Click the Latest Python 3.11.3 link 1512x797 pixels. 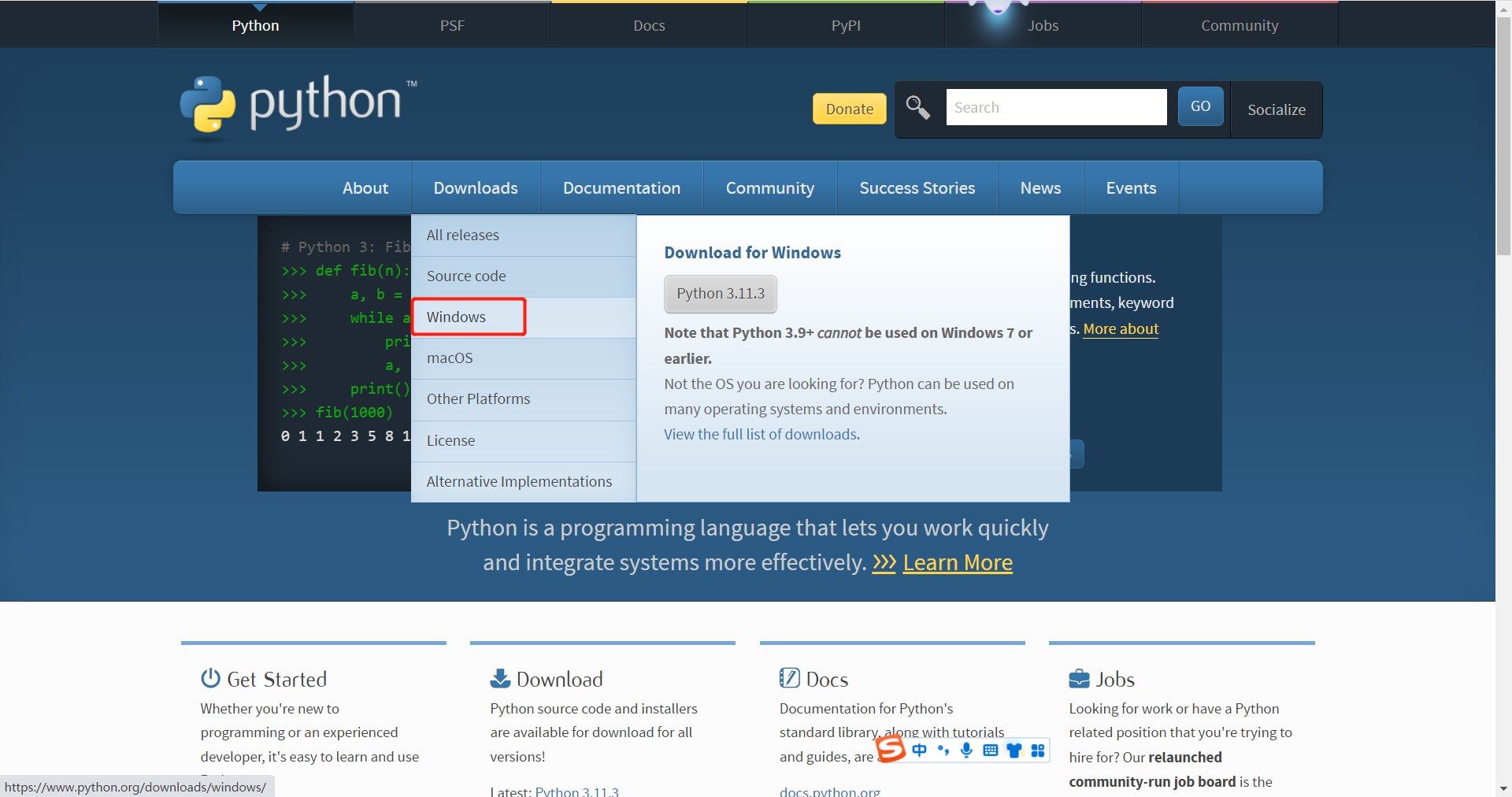[x=576, y=791]
